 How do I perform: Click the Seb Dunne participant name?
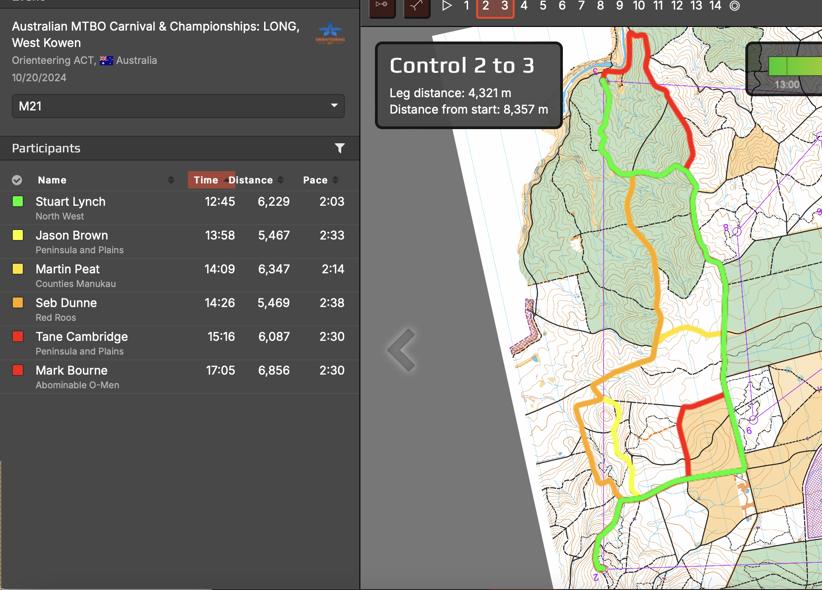[x=66, y=303]
